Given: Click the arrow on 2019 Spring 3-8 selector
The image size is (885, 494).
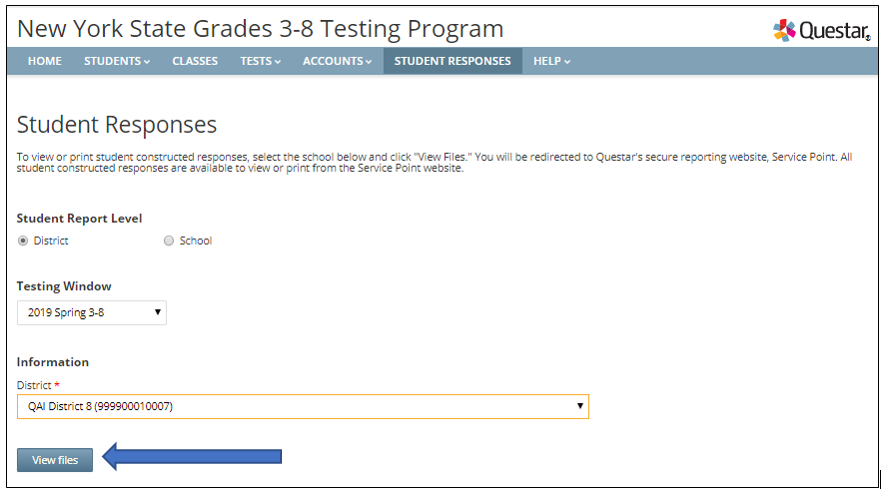Looking at the screenshot, I should (157, 312).
